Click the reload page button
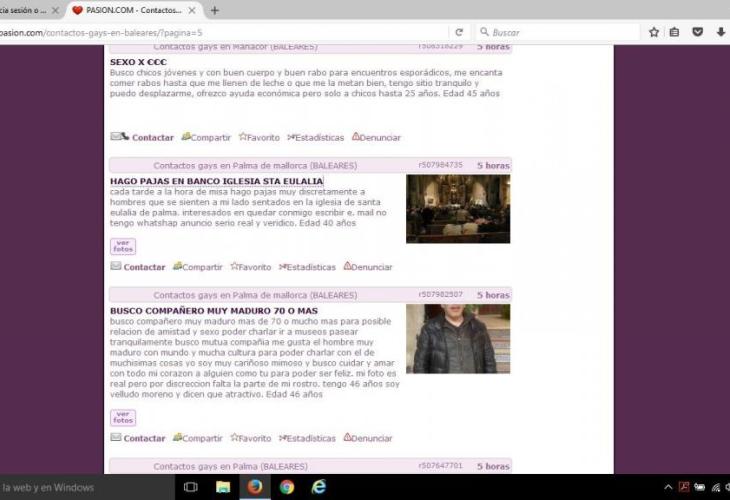730x500 pixels. point(459,32)
